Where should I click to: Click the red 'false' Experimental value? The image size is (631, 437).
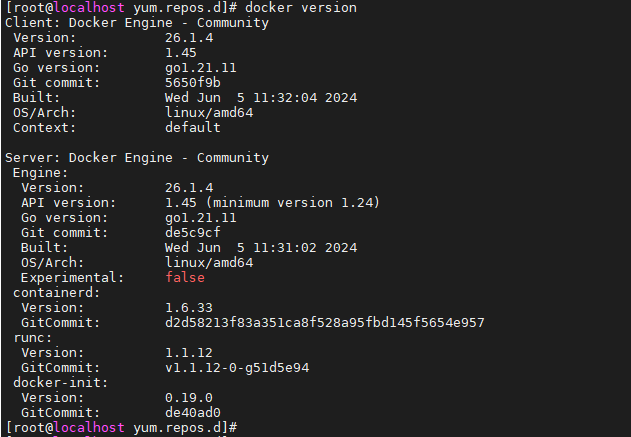185,277
